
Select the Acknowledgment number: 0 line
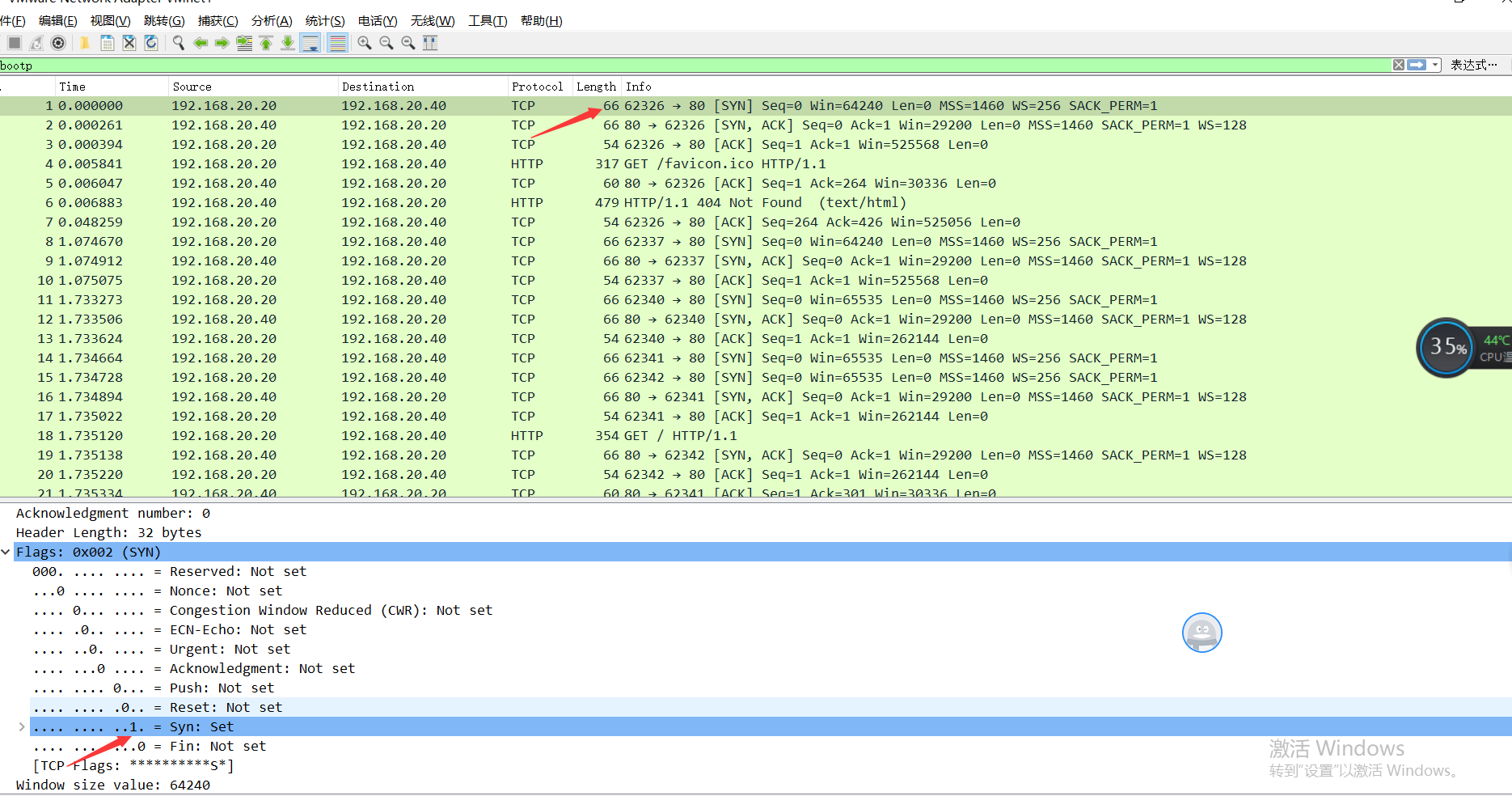(113, 513)
